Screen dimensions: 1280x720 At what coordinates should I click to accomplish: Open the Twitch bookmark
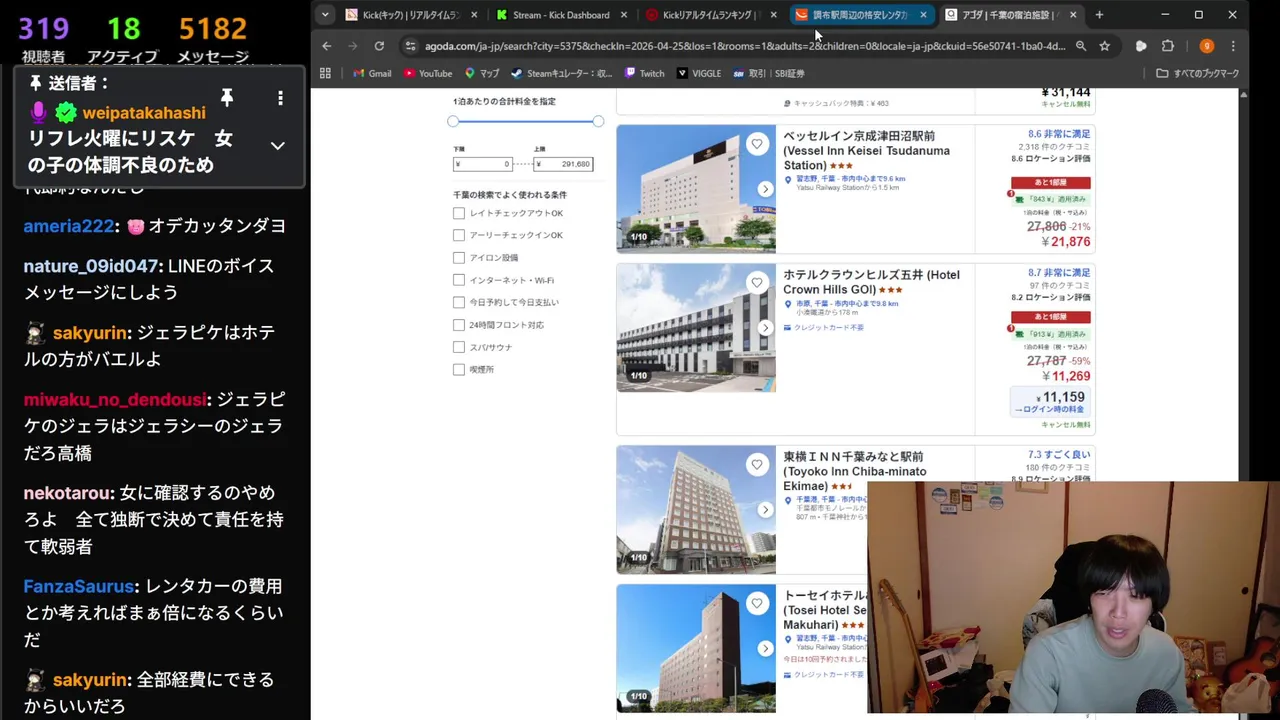[x=645, y=73]
